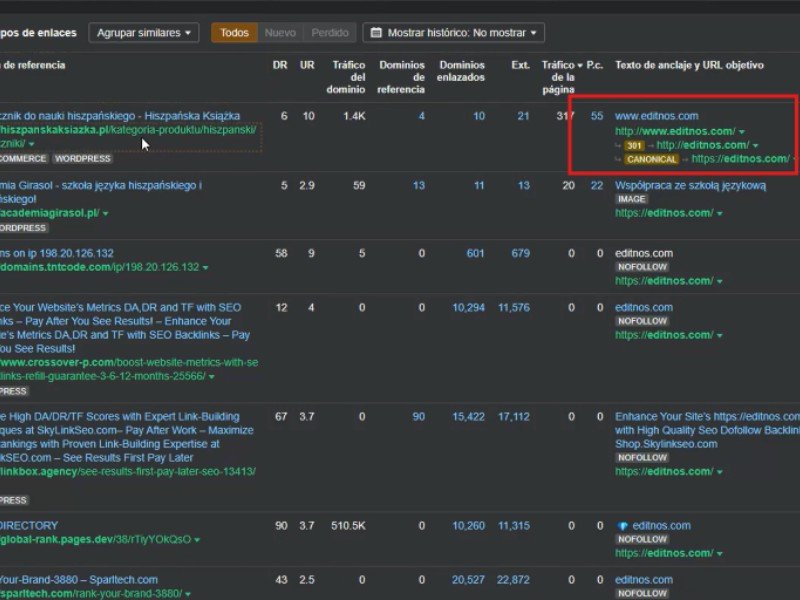Click the WORDPRESS tag in the hiszpanskaksiazka row
The height and width of the screenshot is (600, 800).
[x=83, y=159]
